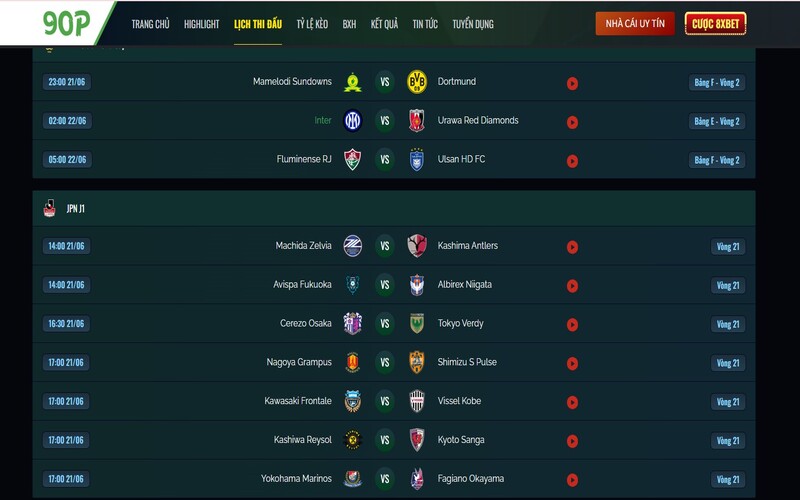The image size is (800, 500).
Task: Click the JPN J1 league logo
Action: (x=49, y=208)
